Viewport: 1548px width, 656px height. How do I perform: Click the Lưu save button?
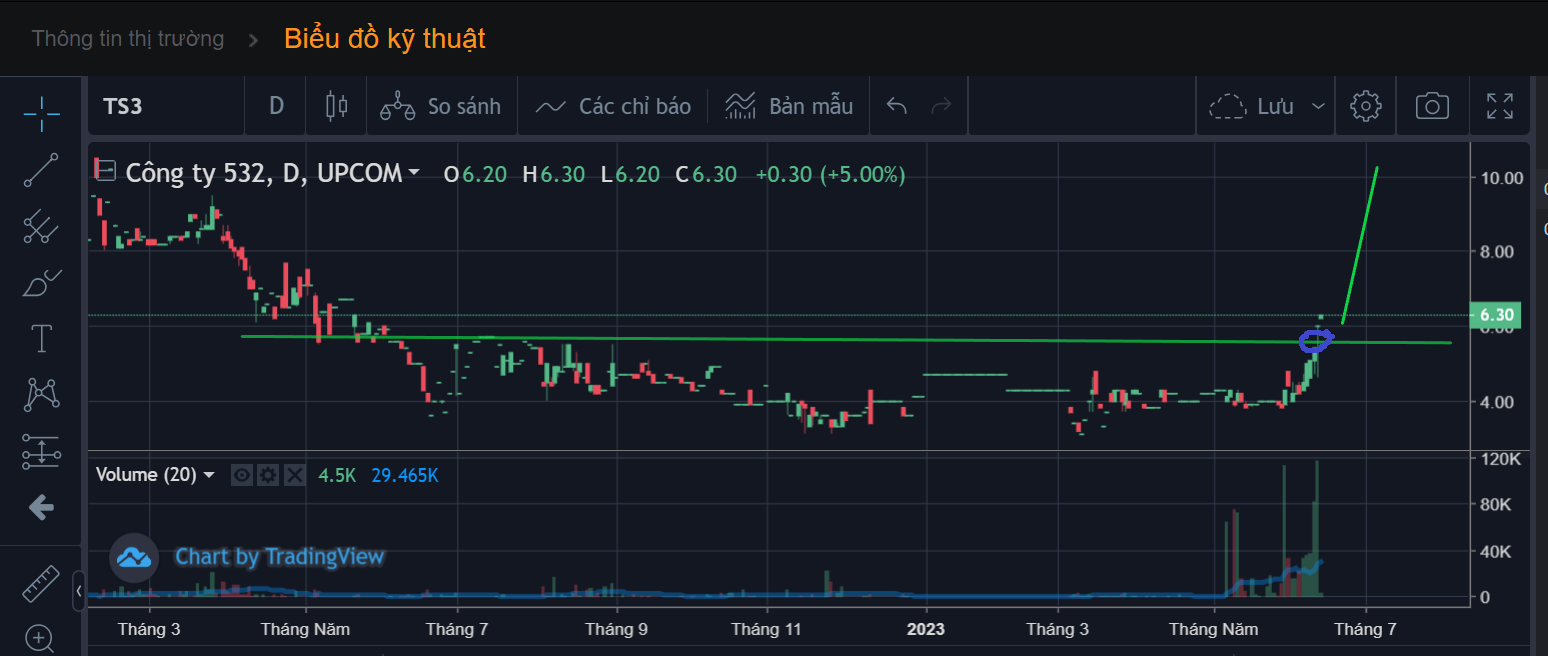coord(1252,106)
